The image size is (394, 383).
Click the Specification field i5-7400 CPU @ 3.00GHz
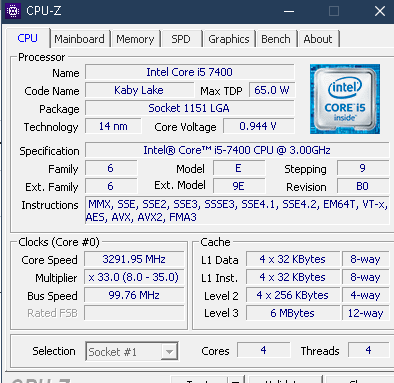[x=237, y=150]
